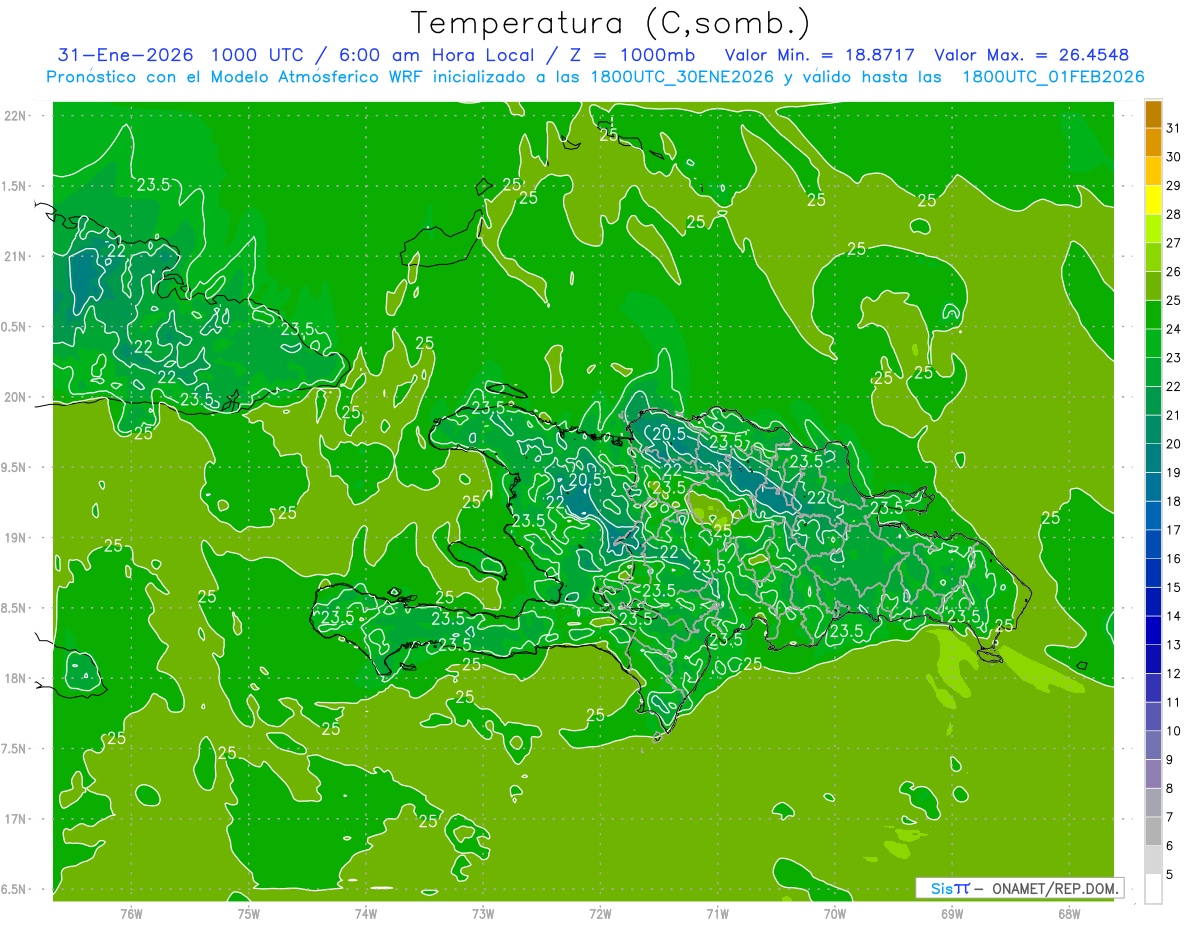Click the "19N" latitude axis label
1200x927 pixels.
(15, 538)
